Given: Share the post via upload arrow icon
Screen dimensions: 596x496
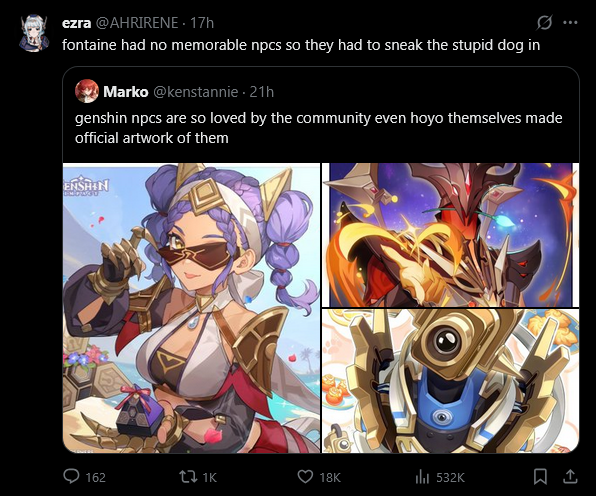Looking at the screenshot, I should 570,477.
